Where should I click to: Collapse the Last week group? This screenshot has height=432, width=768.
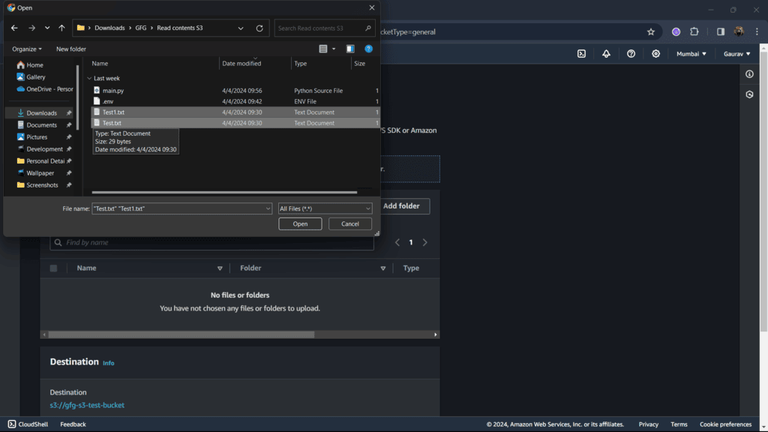[89, 78]
